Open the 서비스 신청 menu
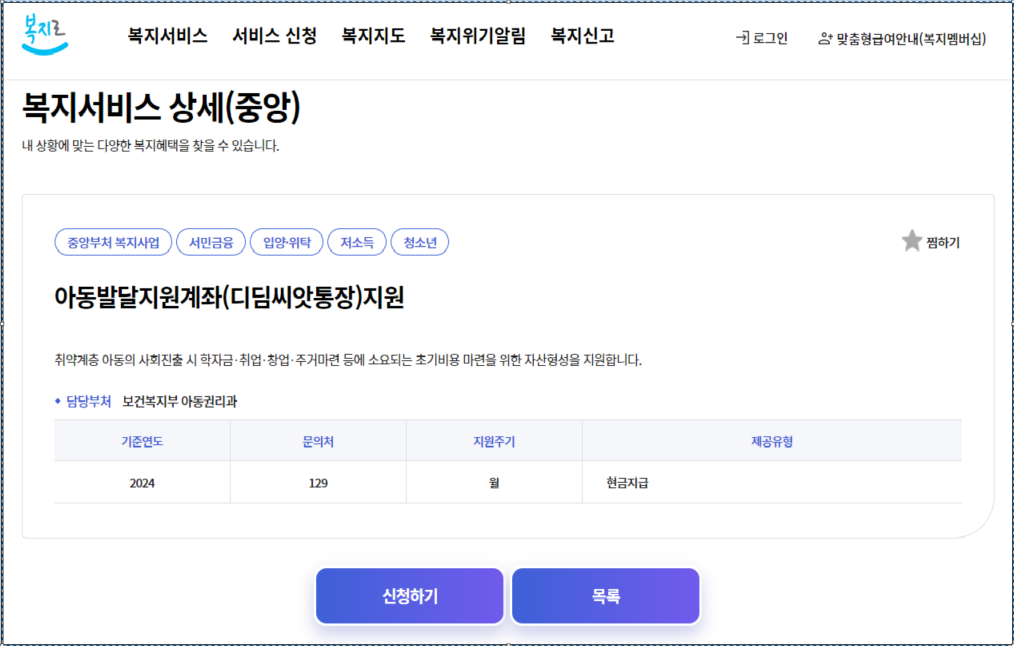The width and height of the screenshot is (1014, 646). [274, 36]
